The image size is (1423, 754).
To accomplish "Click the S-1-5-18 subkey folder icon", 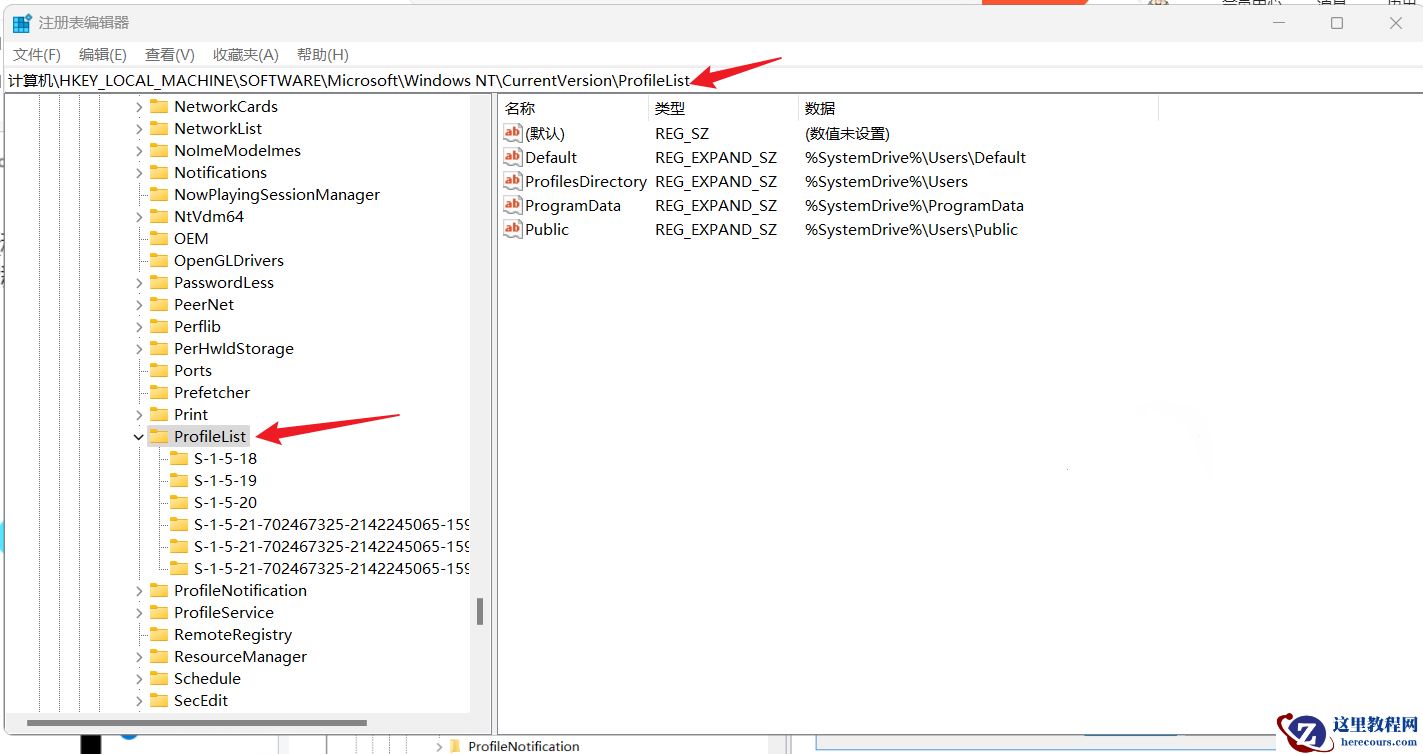I will pos(178,458).
